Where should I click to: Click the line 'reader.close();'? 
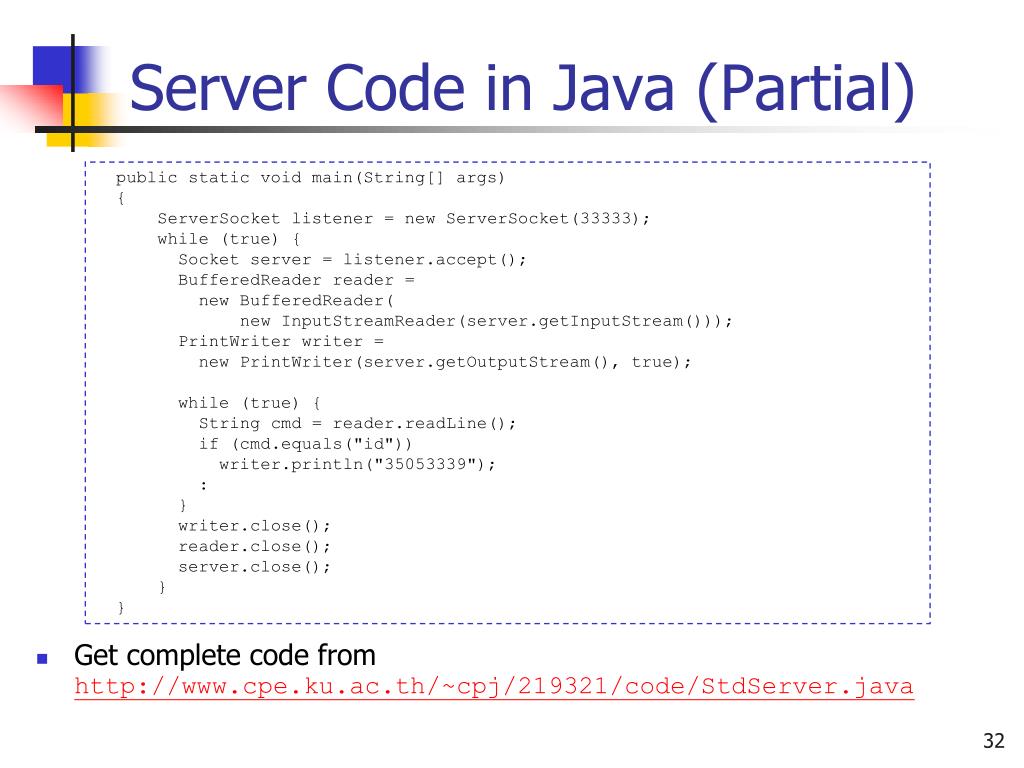254,547
